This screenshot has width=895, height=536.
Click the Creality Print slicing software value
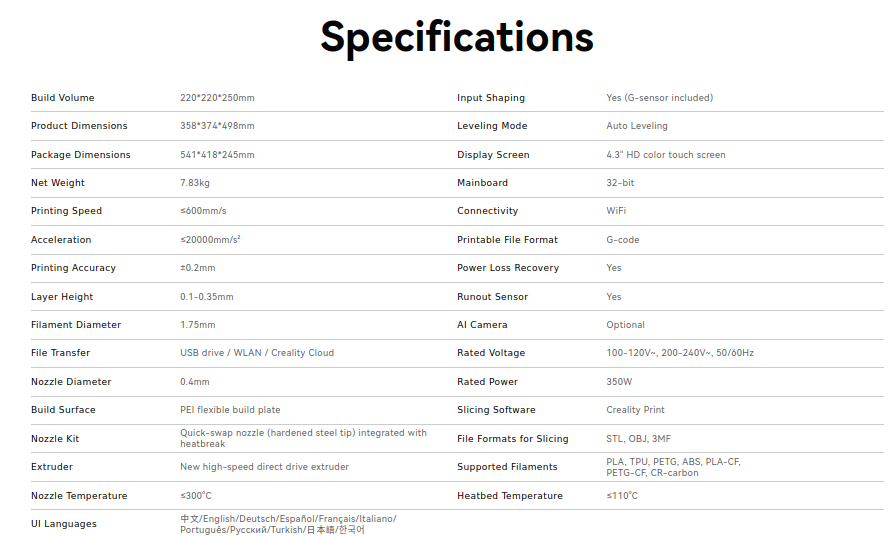click(635, 410)
